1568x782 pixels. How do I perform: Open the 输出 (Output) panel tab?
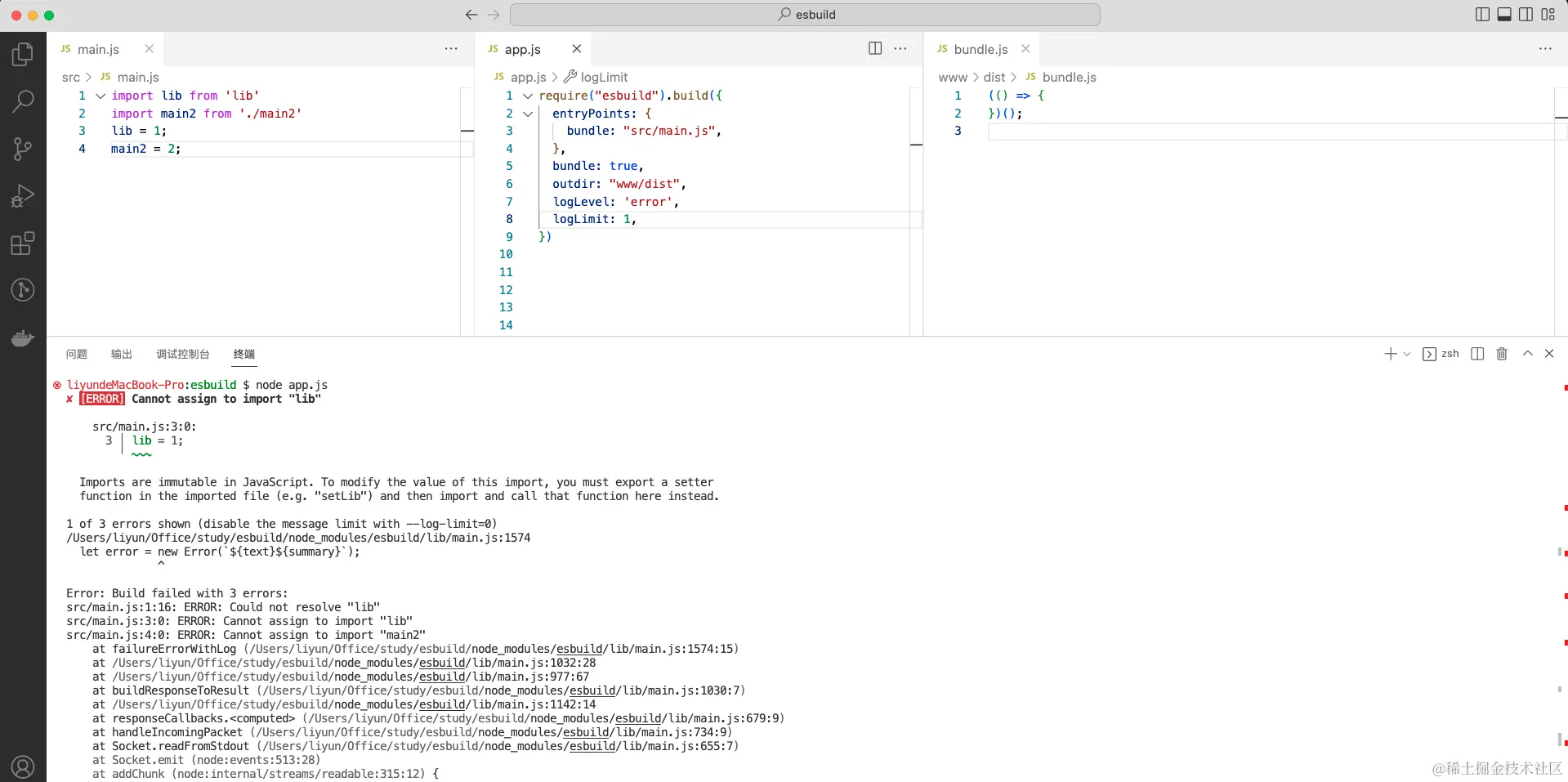(x=122, y=354)
